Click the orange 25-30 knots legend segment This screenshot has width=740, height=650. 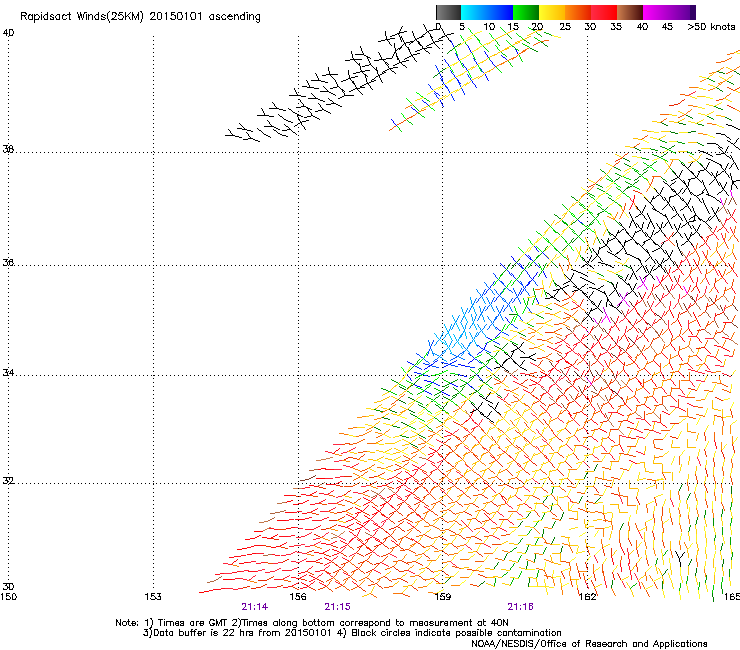click(578, 12)
